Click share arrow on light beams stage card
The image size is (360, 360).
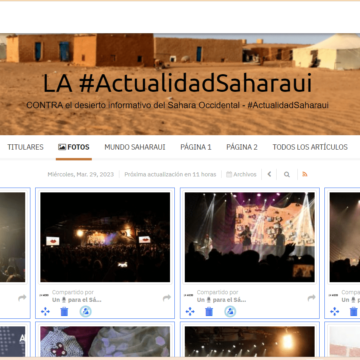(x=311, y=298)
